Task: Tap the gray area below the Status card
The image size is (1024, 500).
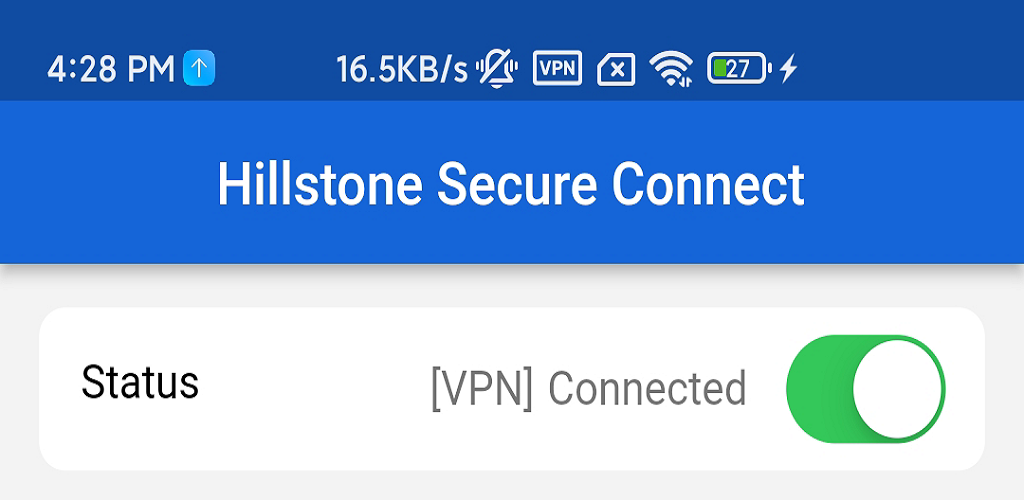Action: tap(511, 486)
